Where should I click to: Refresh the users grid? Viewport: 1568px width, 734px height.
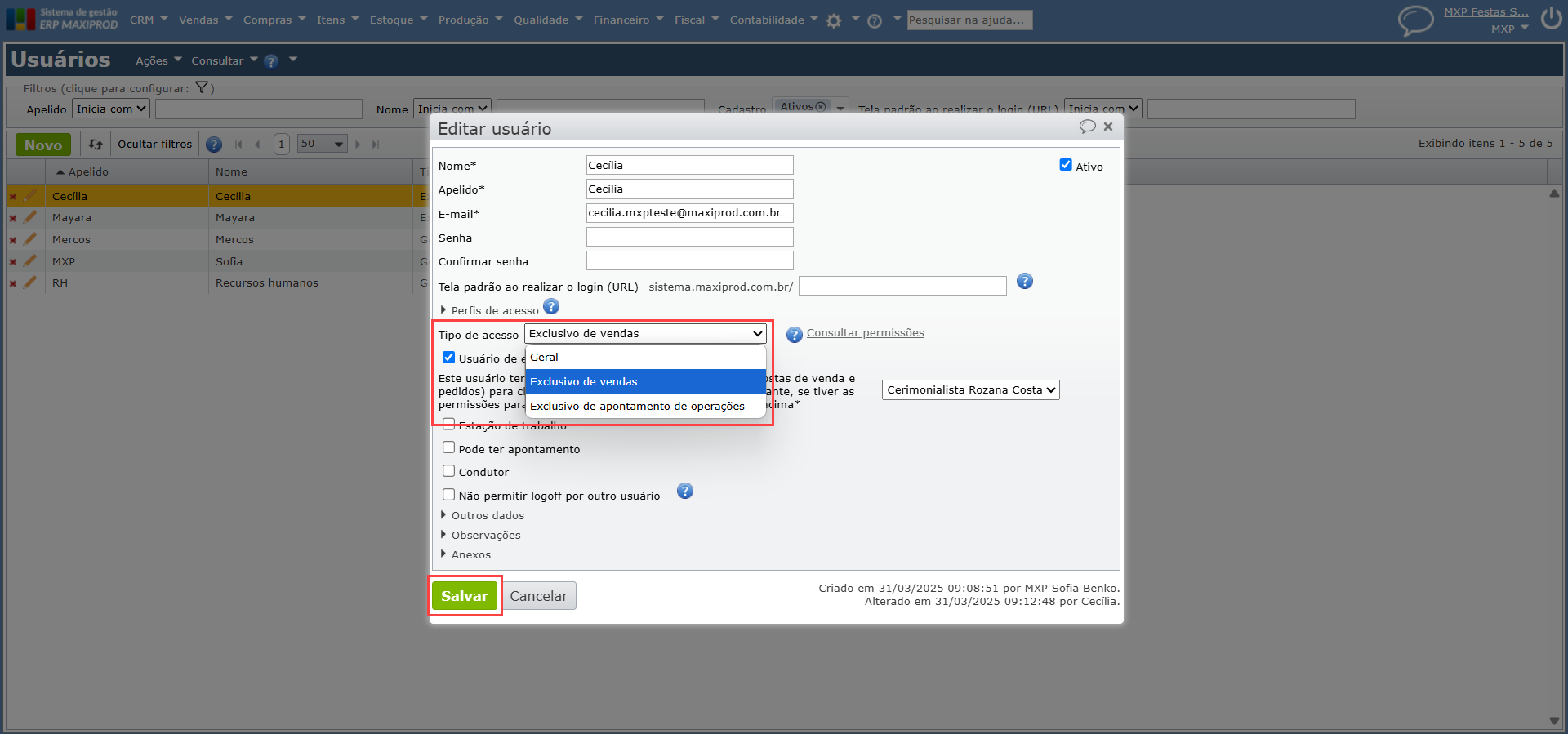coord(96,145)
